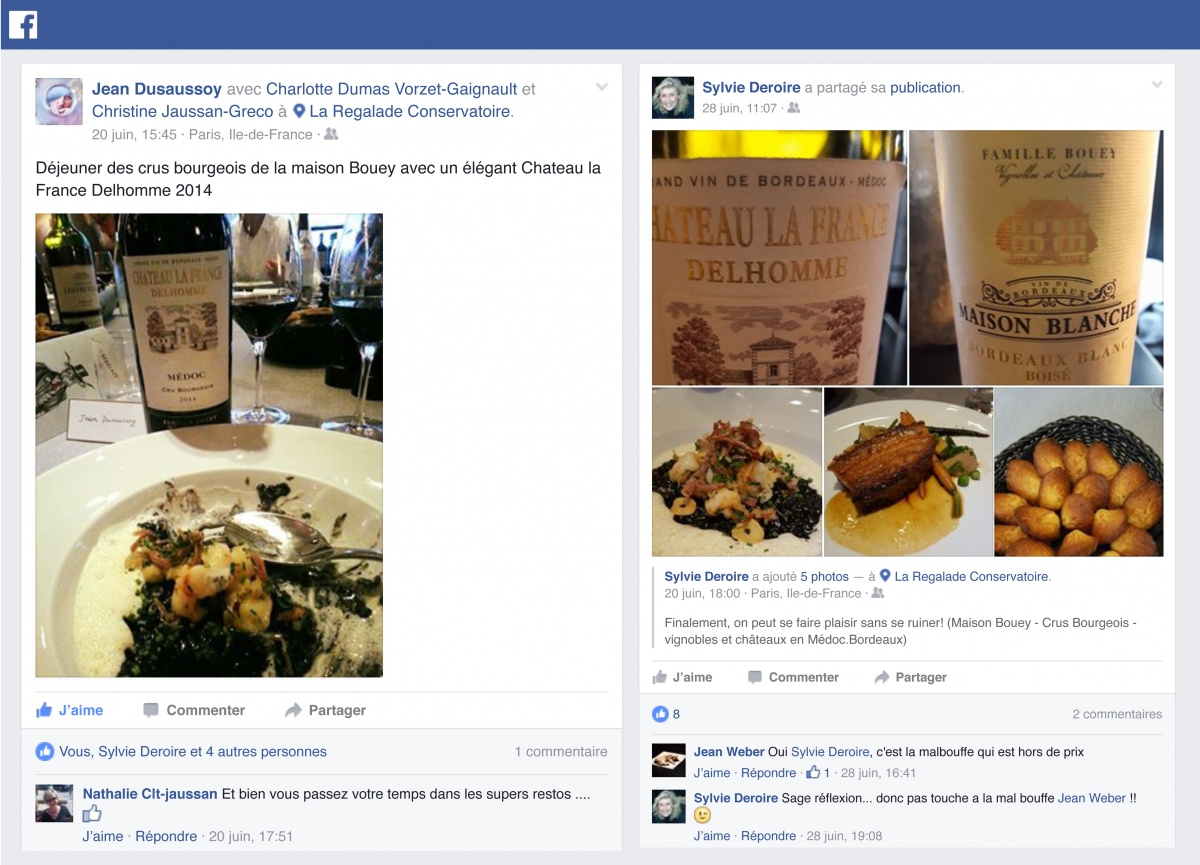Open options chevron on Sylvie Deroire's post

coord(1157,85)
